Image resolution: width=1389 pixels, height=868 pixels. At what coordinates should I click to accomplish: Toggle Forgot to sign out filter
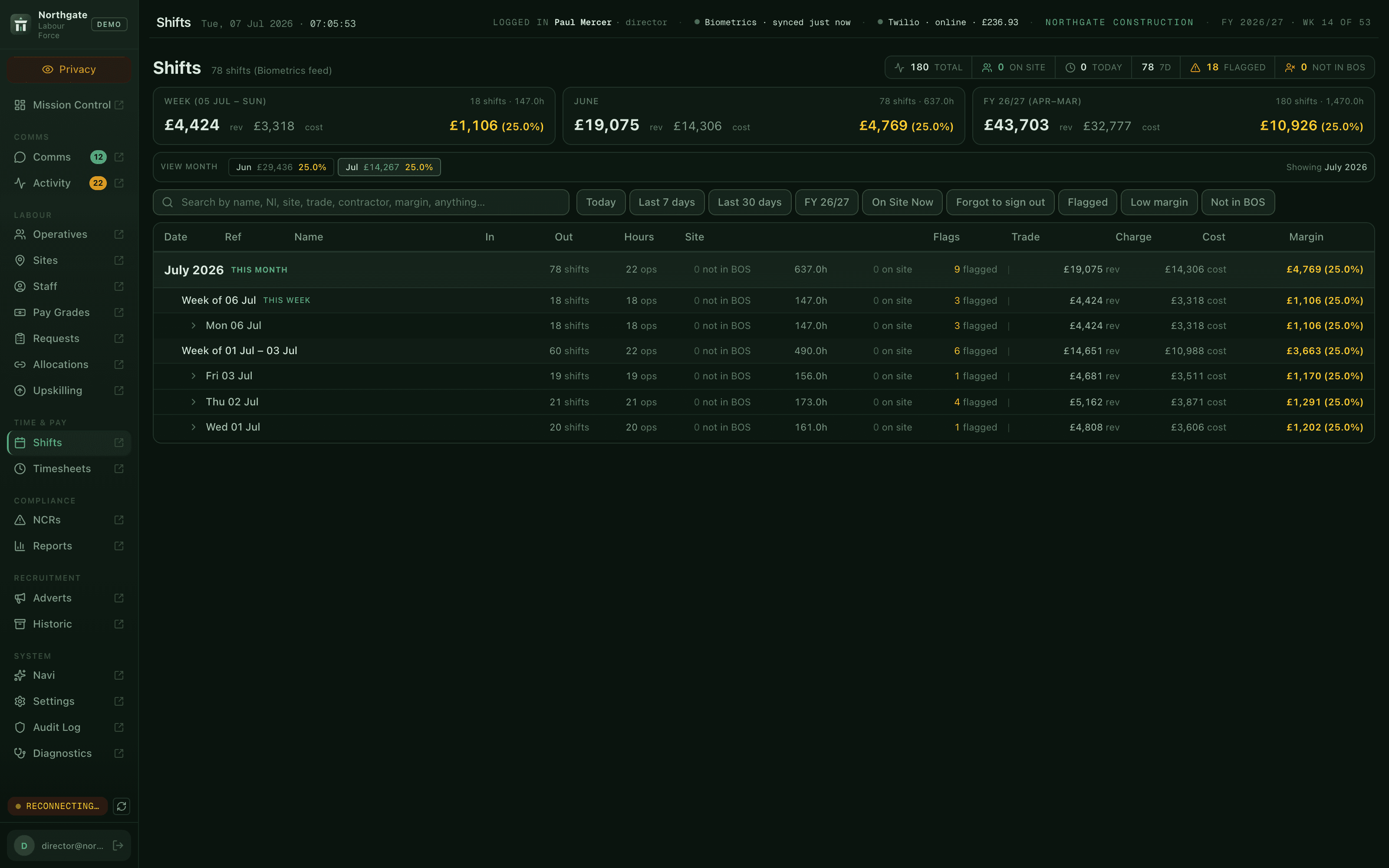1000,203
